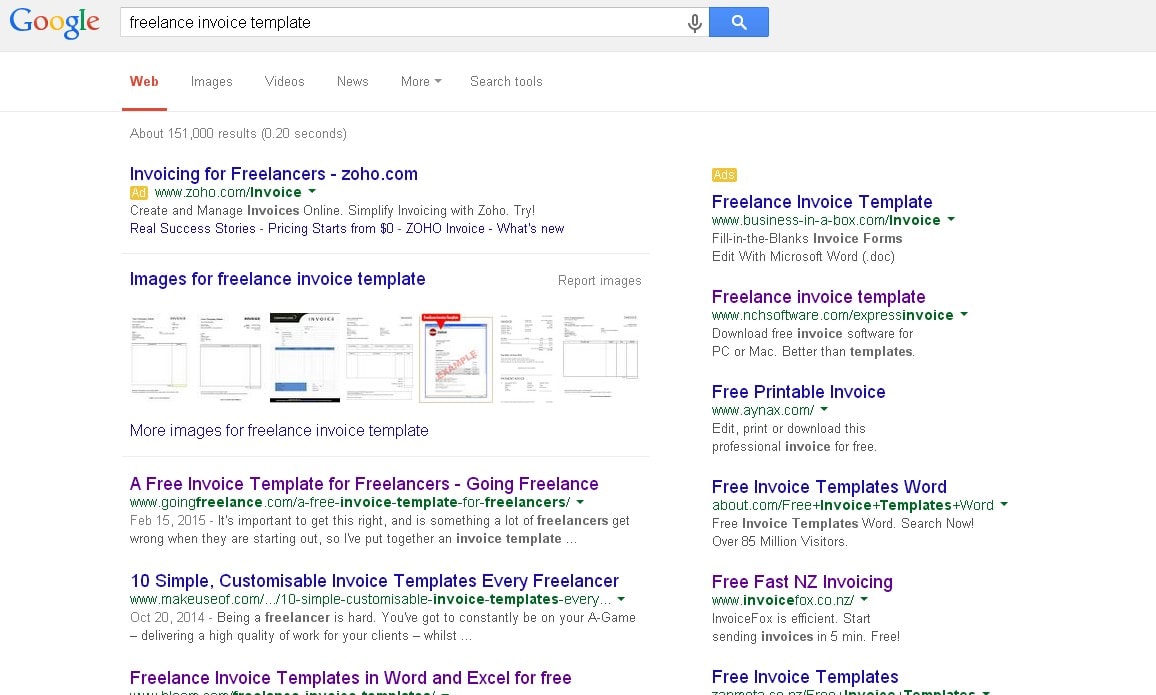
Task: Open the first invoice image thumbnail
Action: (159, 357)
